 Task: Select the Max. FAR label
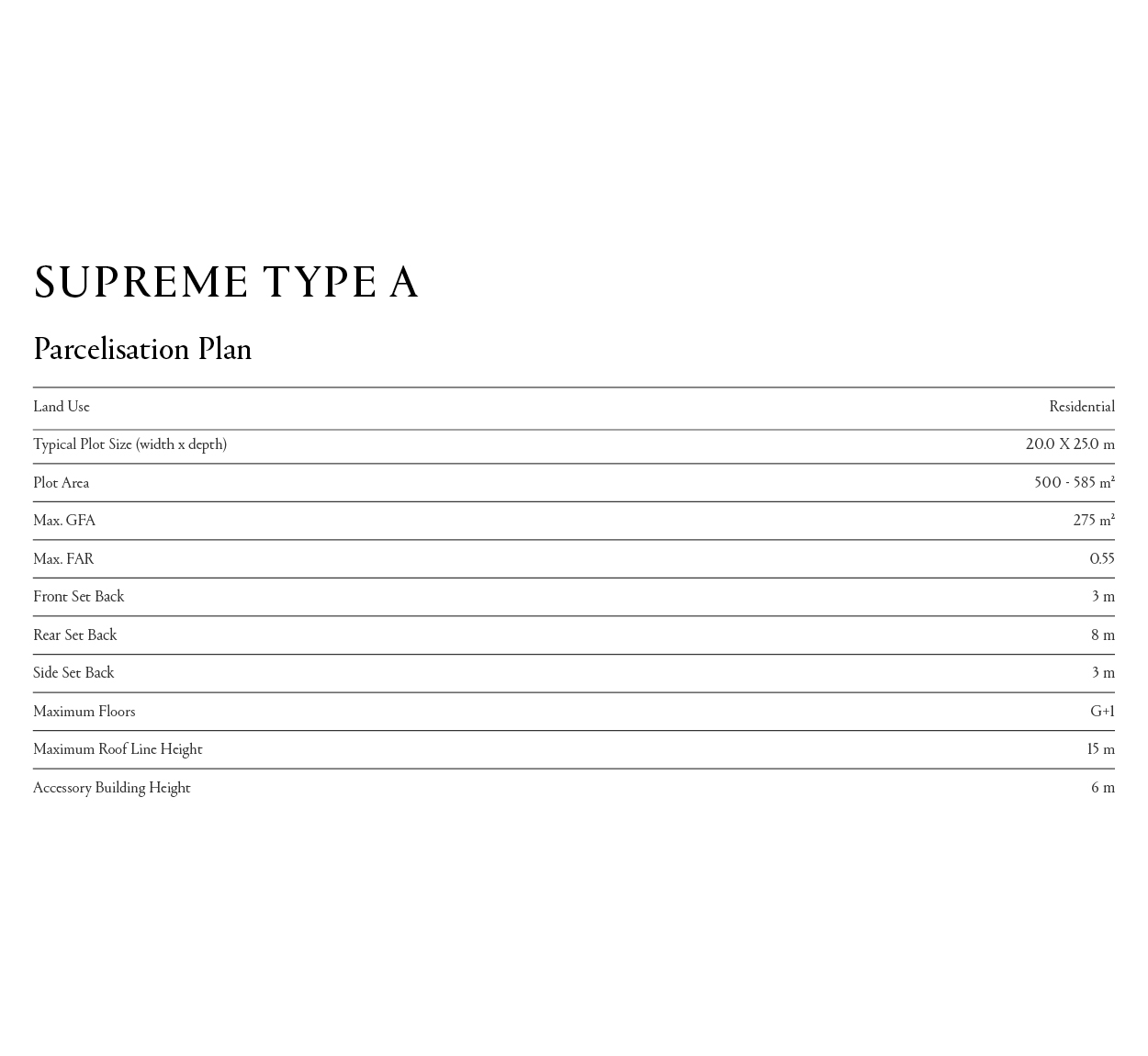coord(63,559)
